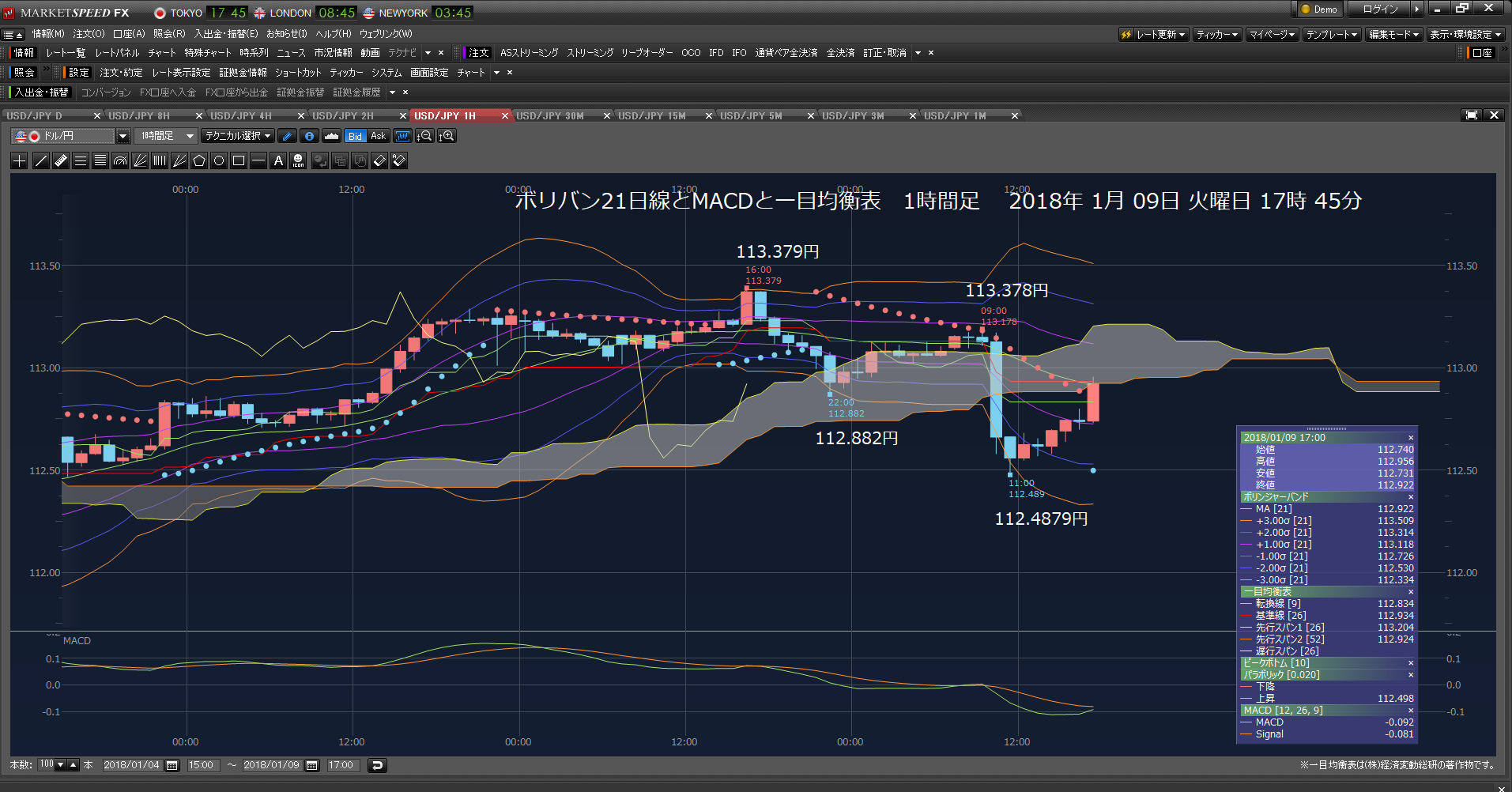
Task: Zoom out the chart vertically
Action: tap(424, 136)
